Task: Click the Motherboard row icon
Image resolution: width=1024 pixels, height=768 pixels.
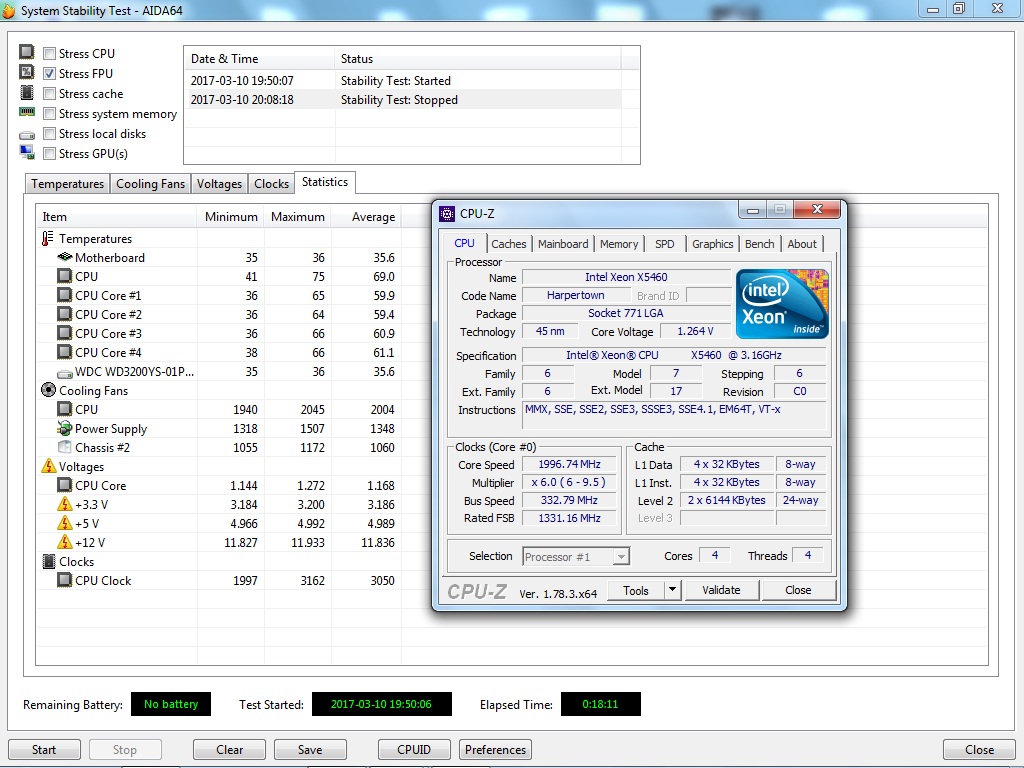Action: [65, 257]
